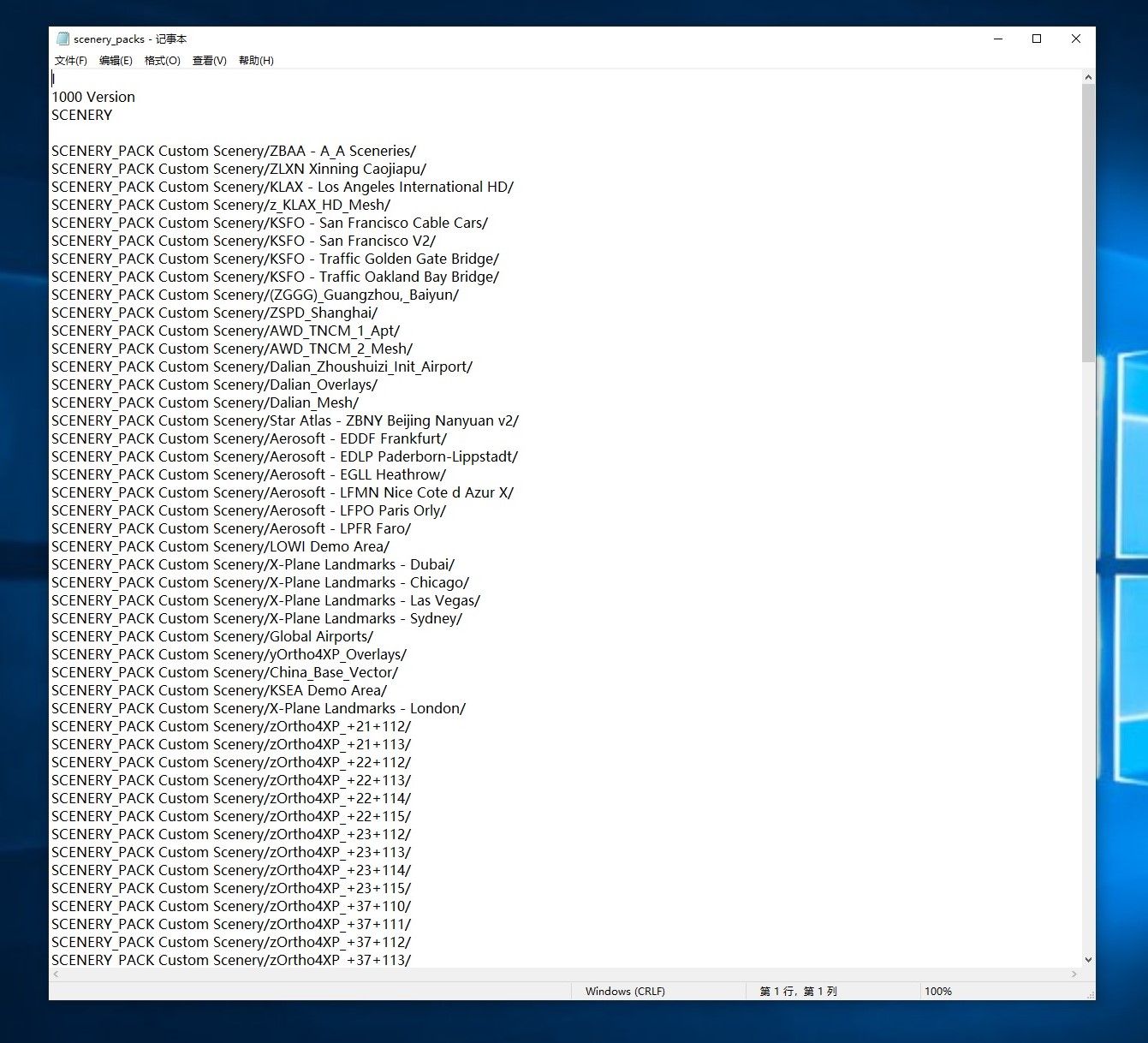1148x1043 pixels.
Task: Click the zOrtho4XP_+22+114 line
Action: pyautogui.click(x=231, y=798)
